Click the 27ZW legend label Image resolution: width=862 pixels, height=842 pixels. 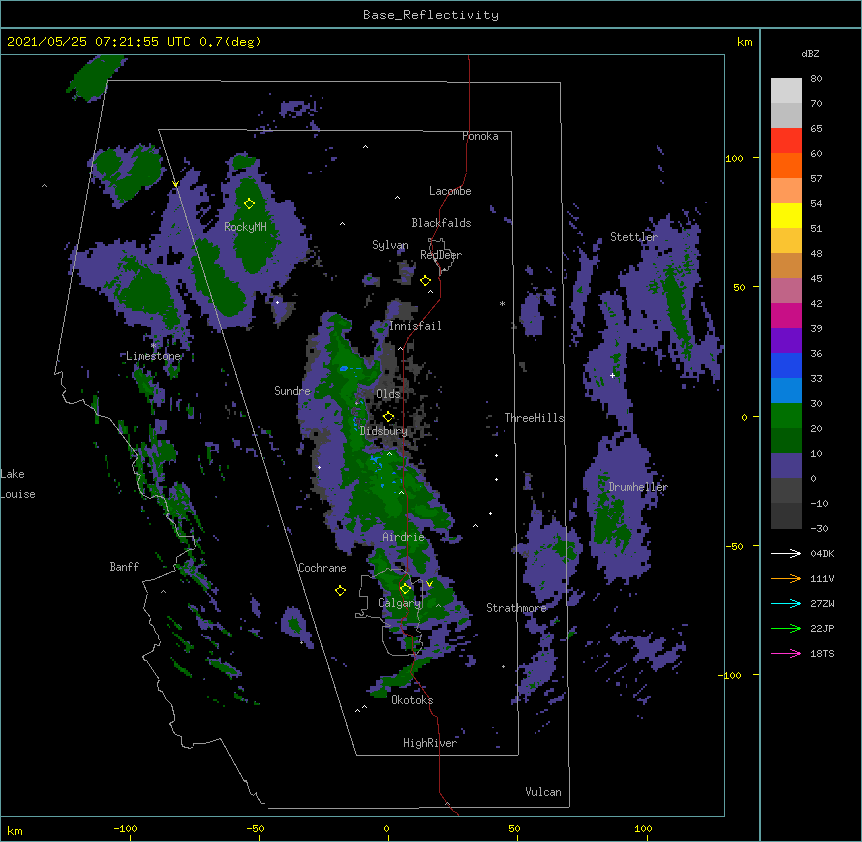tap(822, 603)
